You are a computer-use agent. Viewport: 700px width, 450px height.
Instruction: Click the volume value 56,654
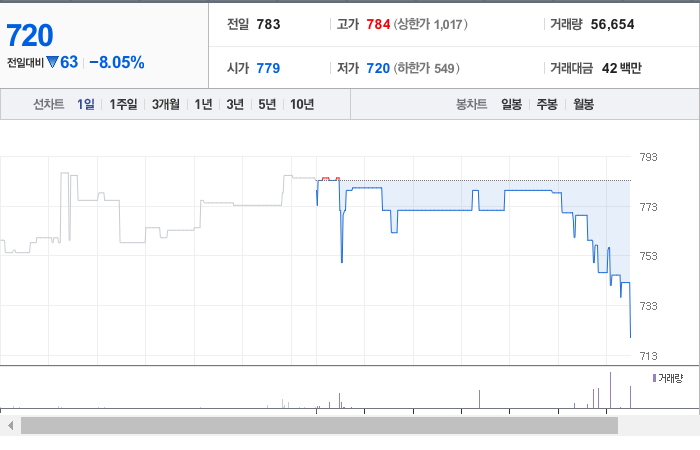pos(612,24)
